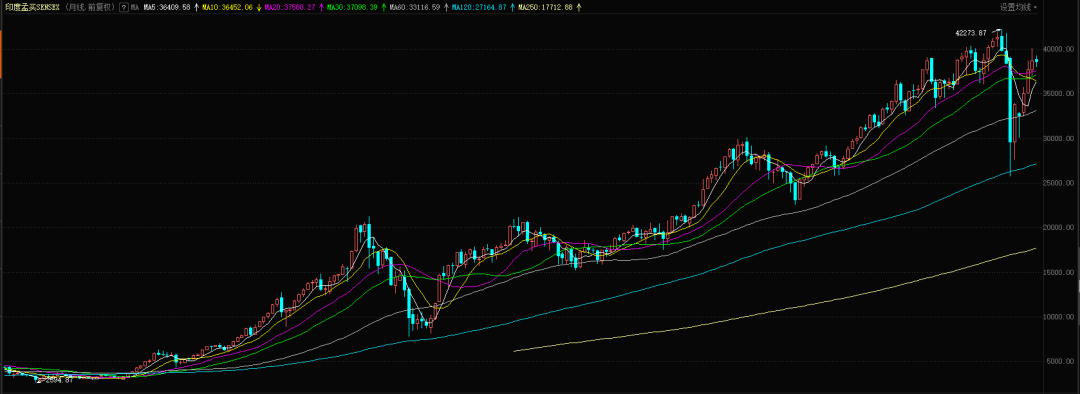Viewport: 1080px width, 394px height.
Task: Select the MA10:36452.06 indicator label
Action: point(227,7)
